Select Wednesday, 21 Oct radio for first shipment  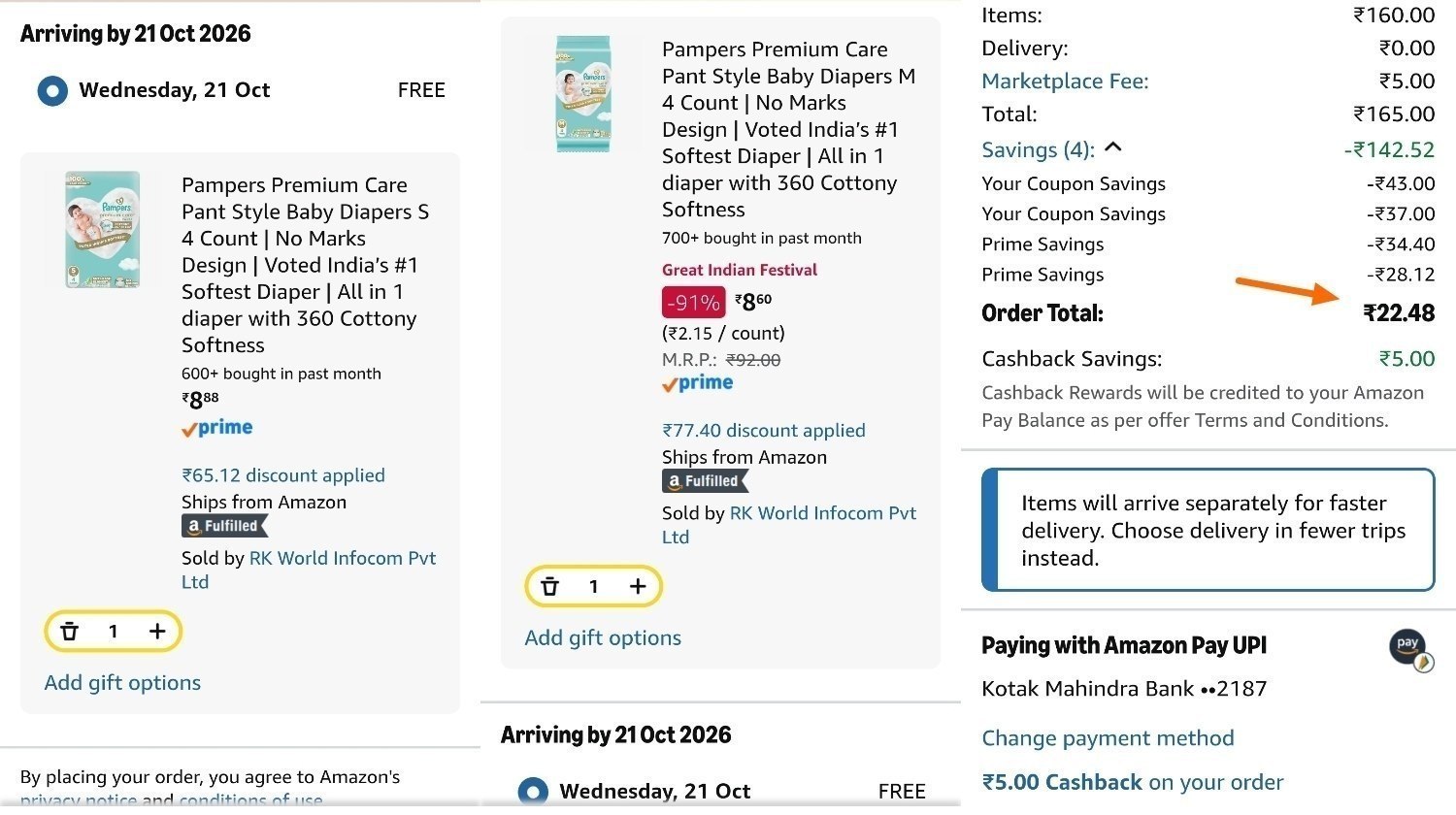(52, 91)
